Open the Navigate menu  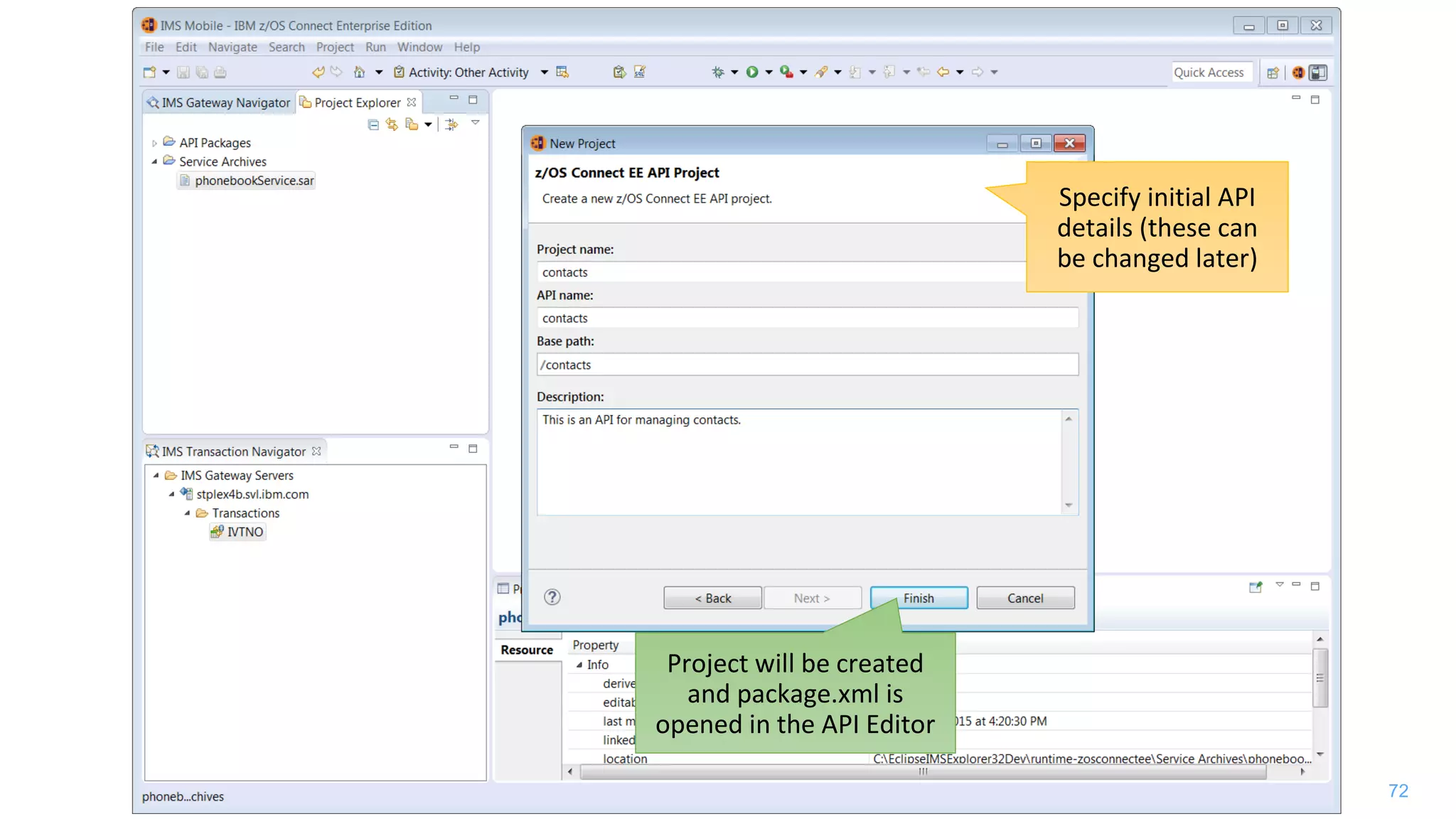click(x=232, y=47)
